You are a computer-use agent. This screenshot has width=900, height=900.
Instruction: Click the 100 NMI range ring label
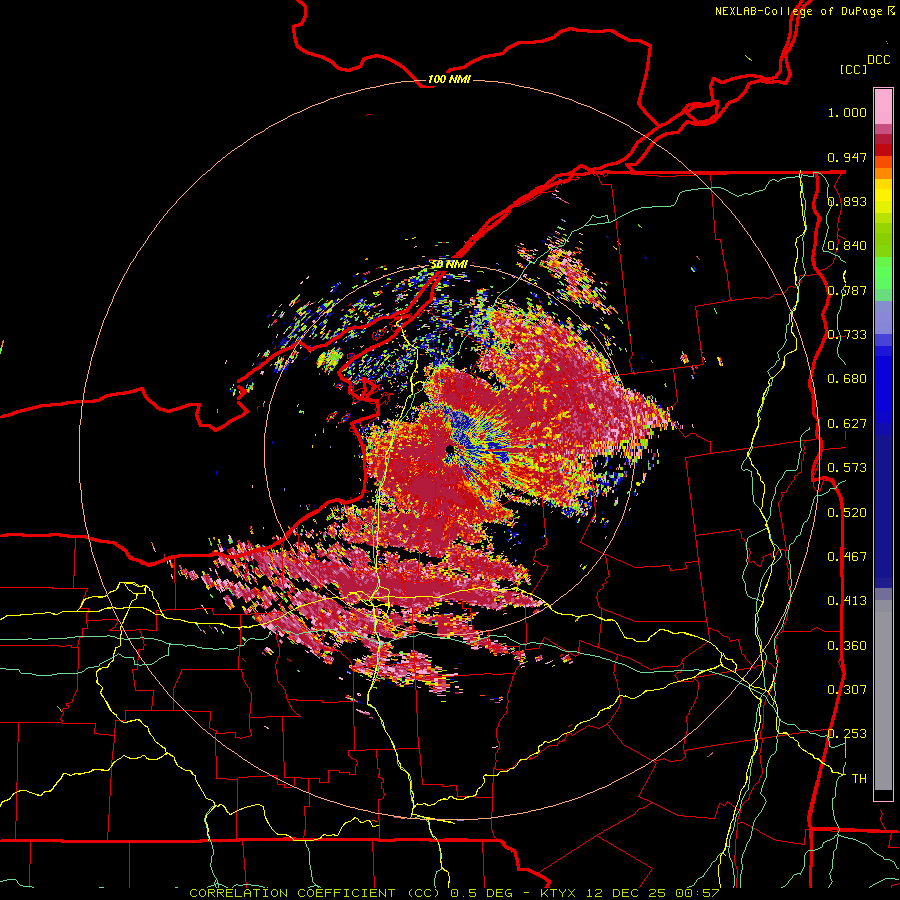(x=449, y=79)
